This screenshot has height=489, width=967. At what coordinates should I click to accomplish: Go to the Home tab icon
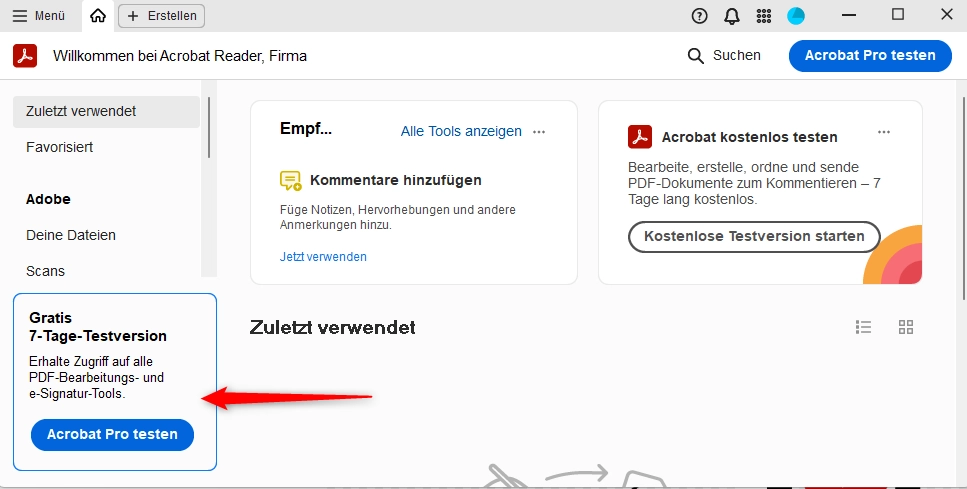[97, 16]
